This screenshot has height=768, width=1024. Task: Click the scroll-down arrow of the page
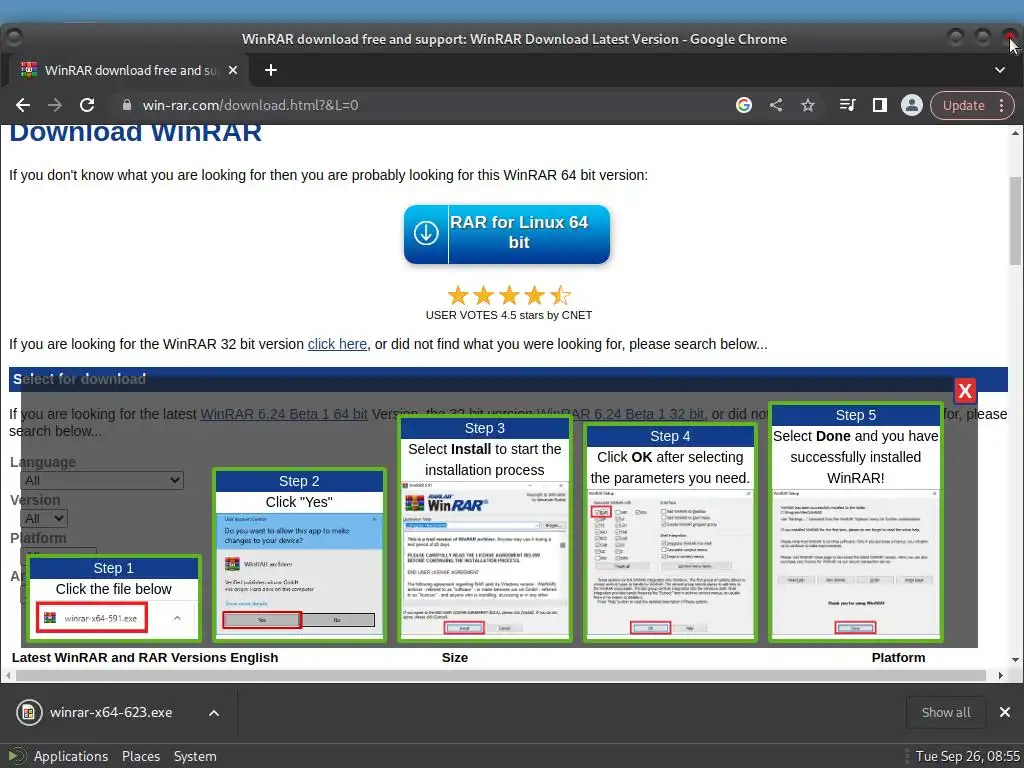coord(1015,660)
